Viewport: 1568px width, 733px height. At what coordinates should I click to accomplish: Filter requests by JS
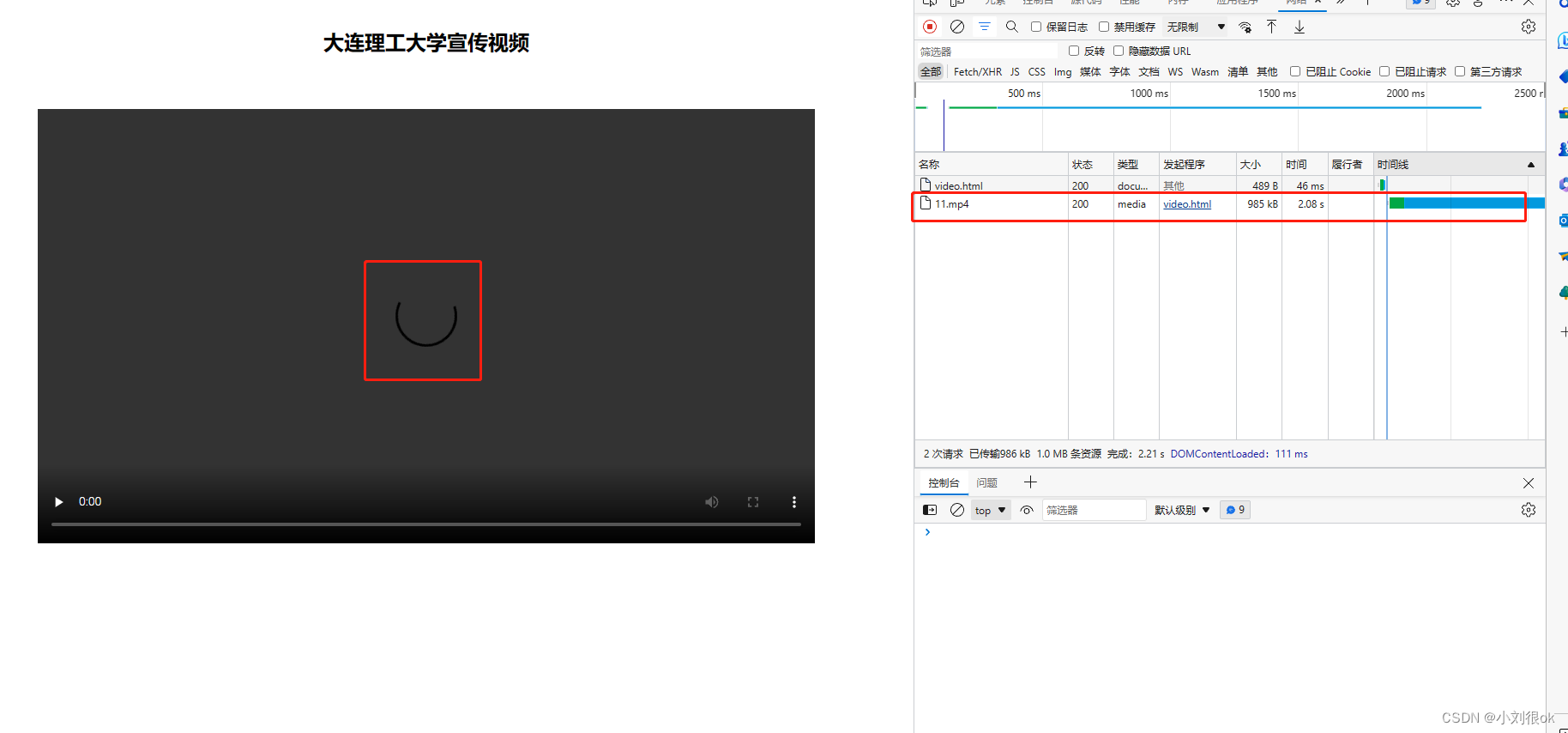click(x=1015, y=72)
